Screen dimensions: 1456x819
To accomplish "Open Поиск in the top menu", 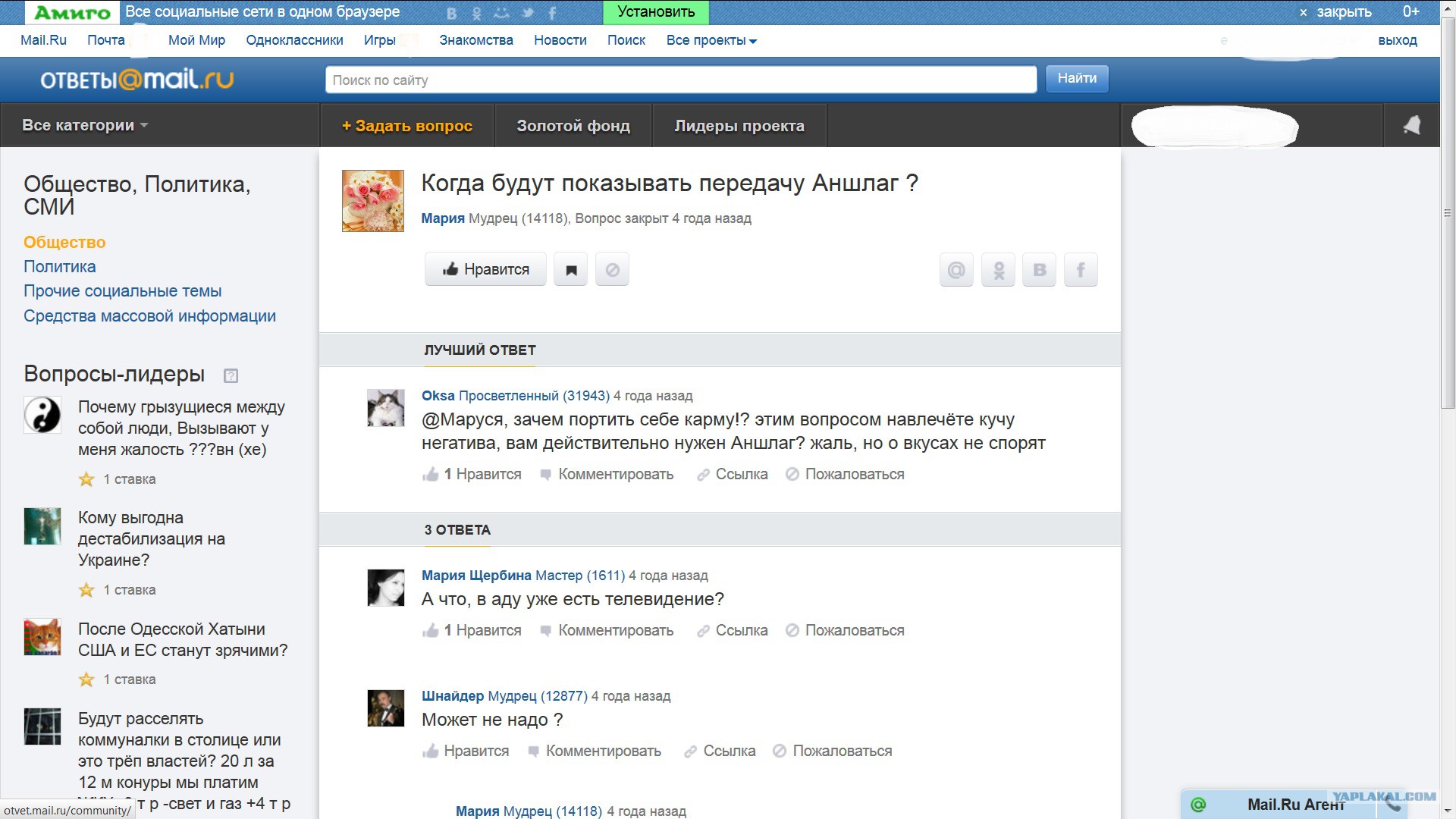I will coord(626,41).
